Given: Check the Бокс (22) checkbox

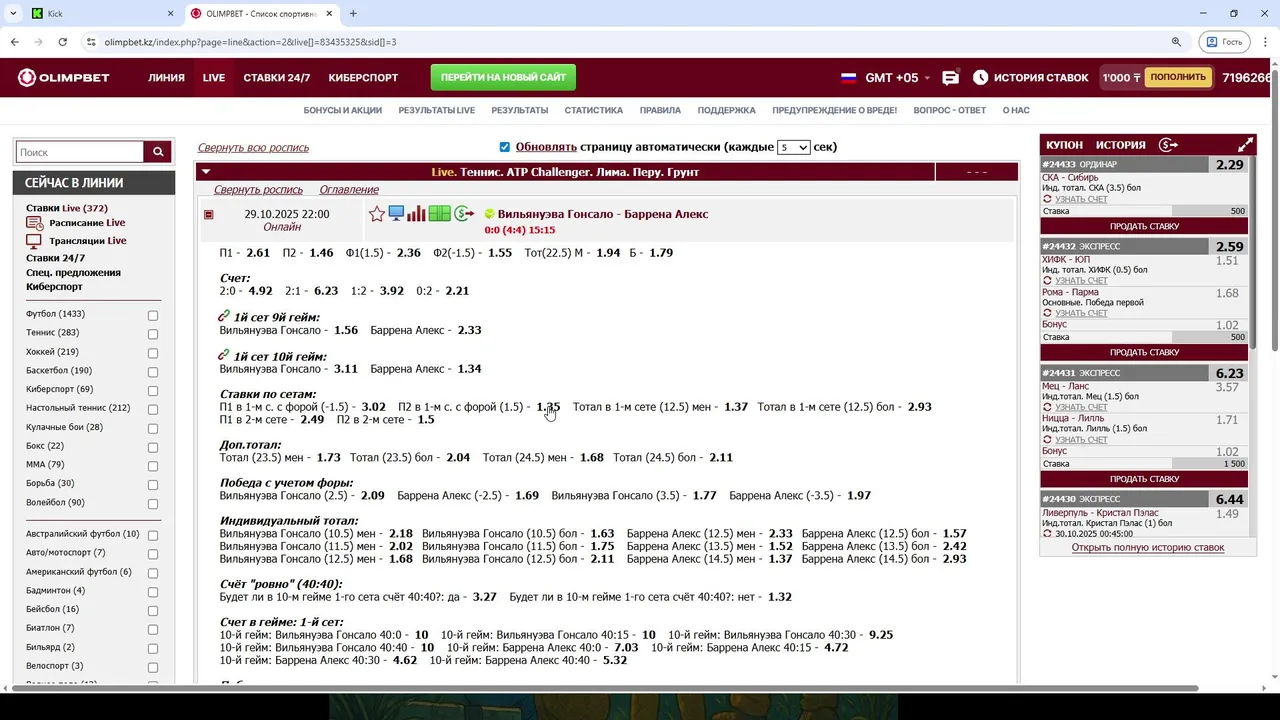Looking at the screenshot, I should point(153,447).
